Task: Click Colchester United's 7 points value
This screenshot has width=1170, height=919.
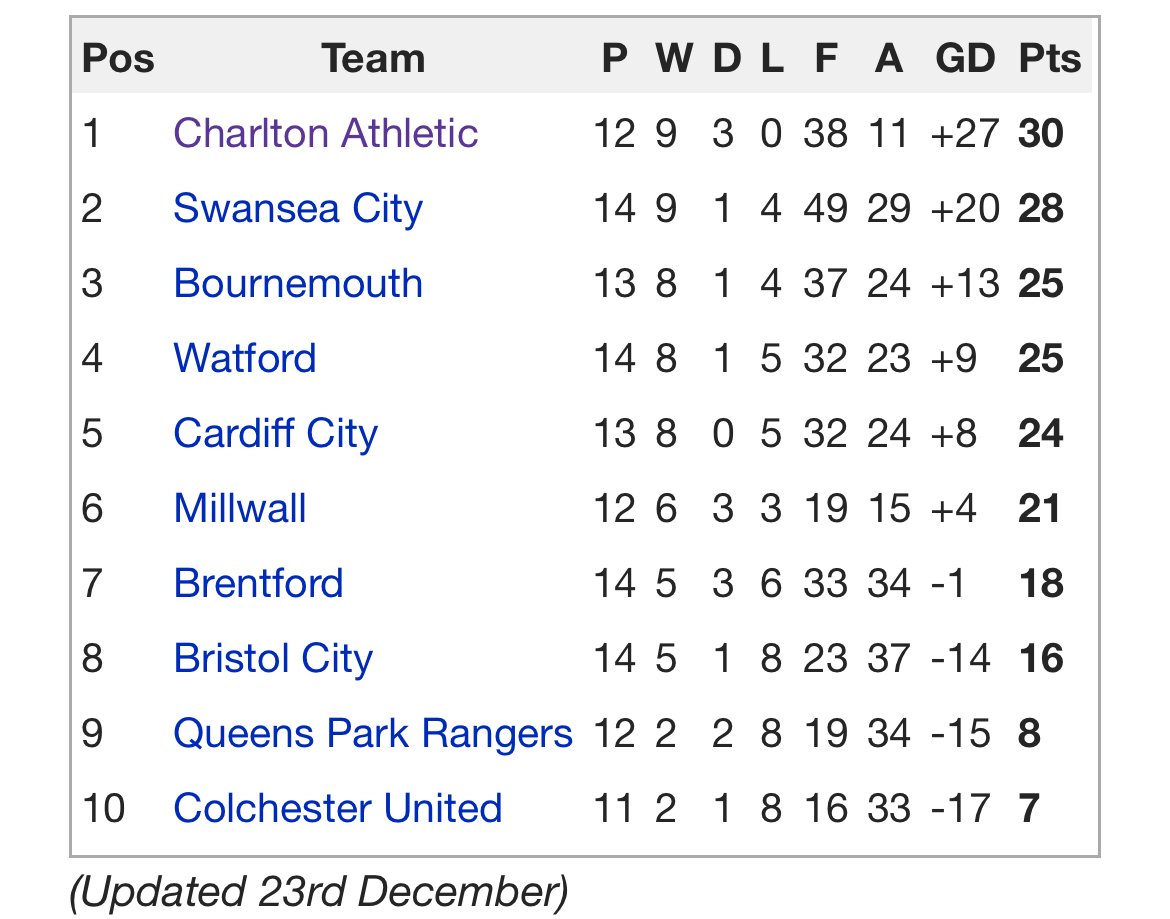Action: tap(1029, 809)
